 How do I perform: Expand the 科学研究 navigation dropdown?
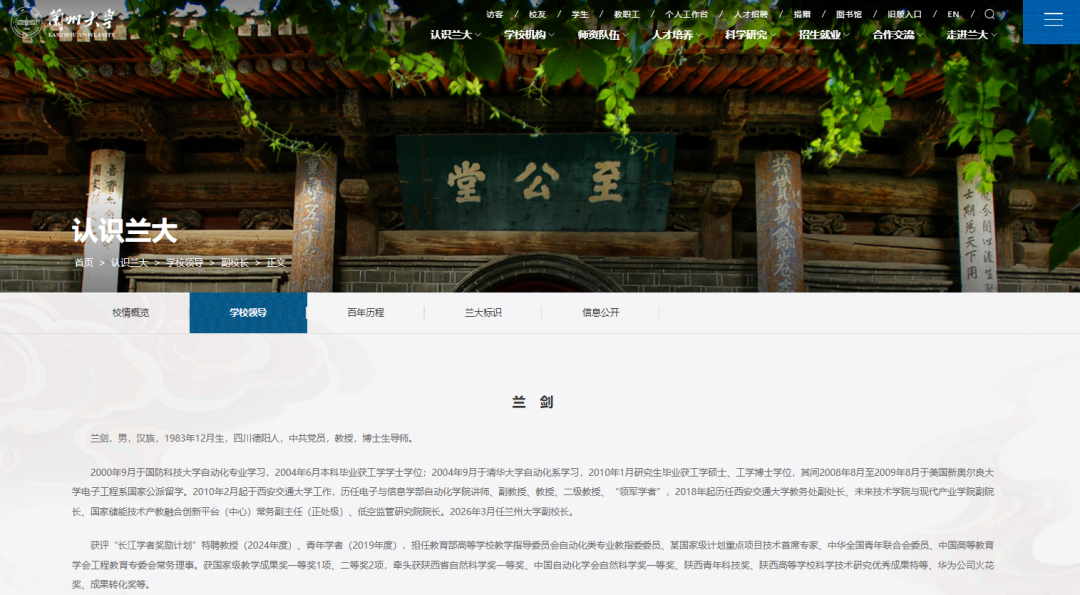[x=750, y=35]
